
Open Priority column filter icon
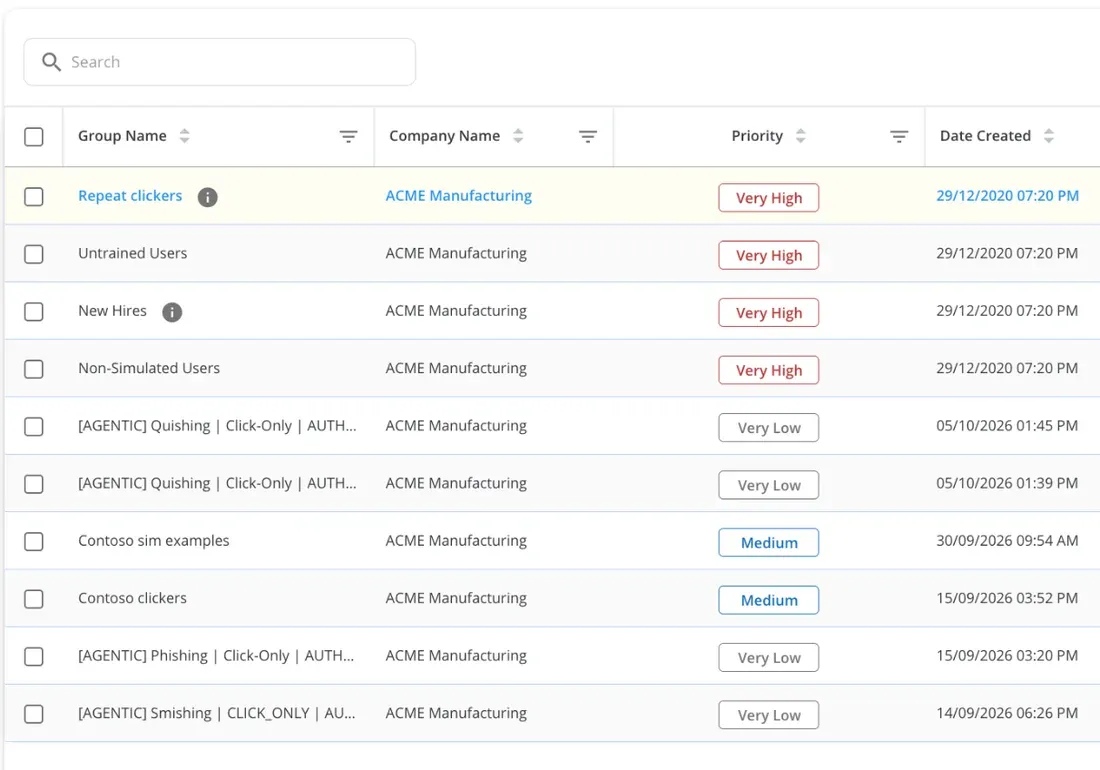click(899, 136)
